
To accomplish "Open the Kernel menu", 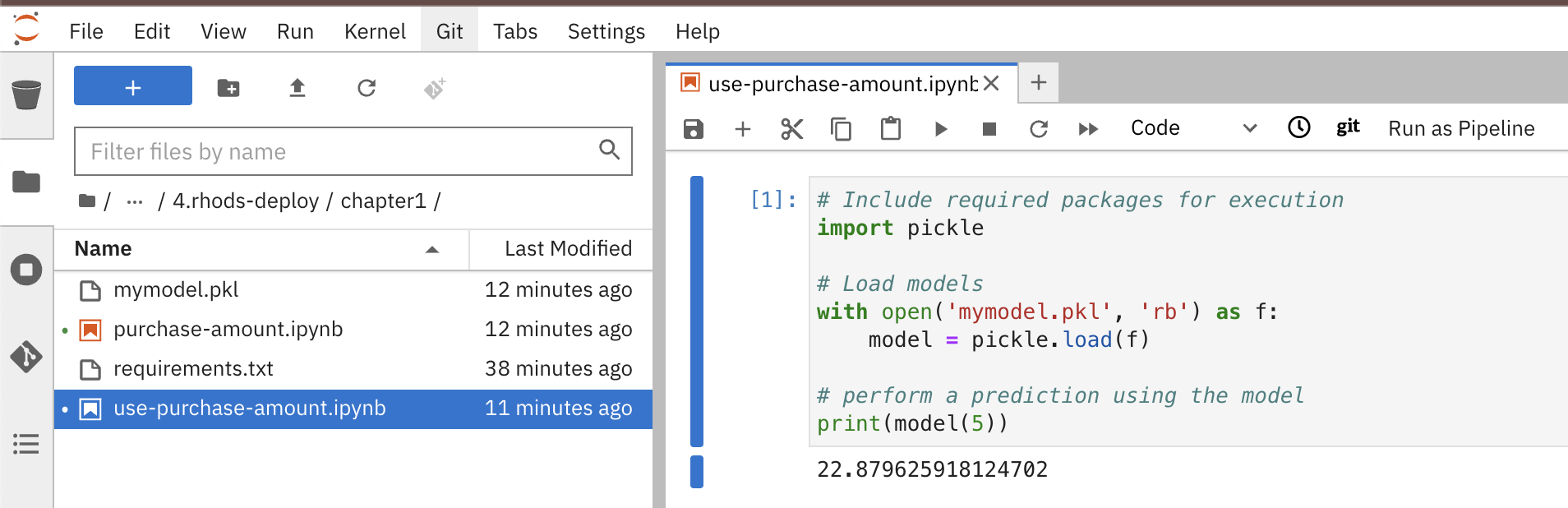I will pos(375,31).
